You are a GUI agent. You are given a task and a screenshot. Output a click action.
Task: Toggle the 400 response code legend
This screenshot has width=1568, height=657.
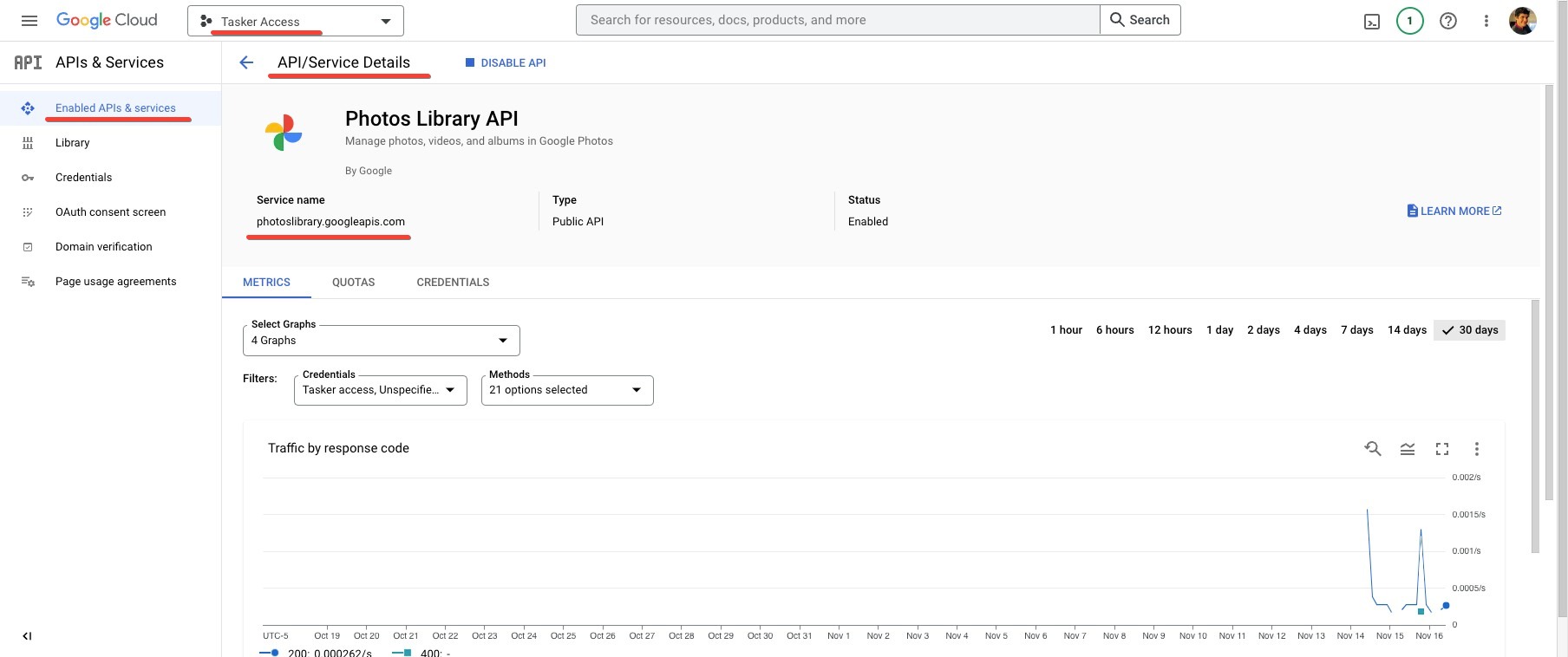pos(421,653)
